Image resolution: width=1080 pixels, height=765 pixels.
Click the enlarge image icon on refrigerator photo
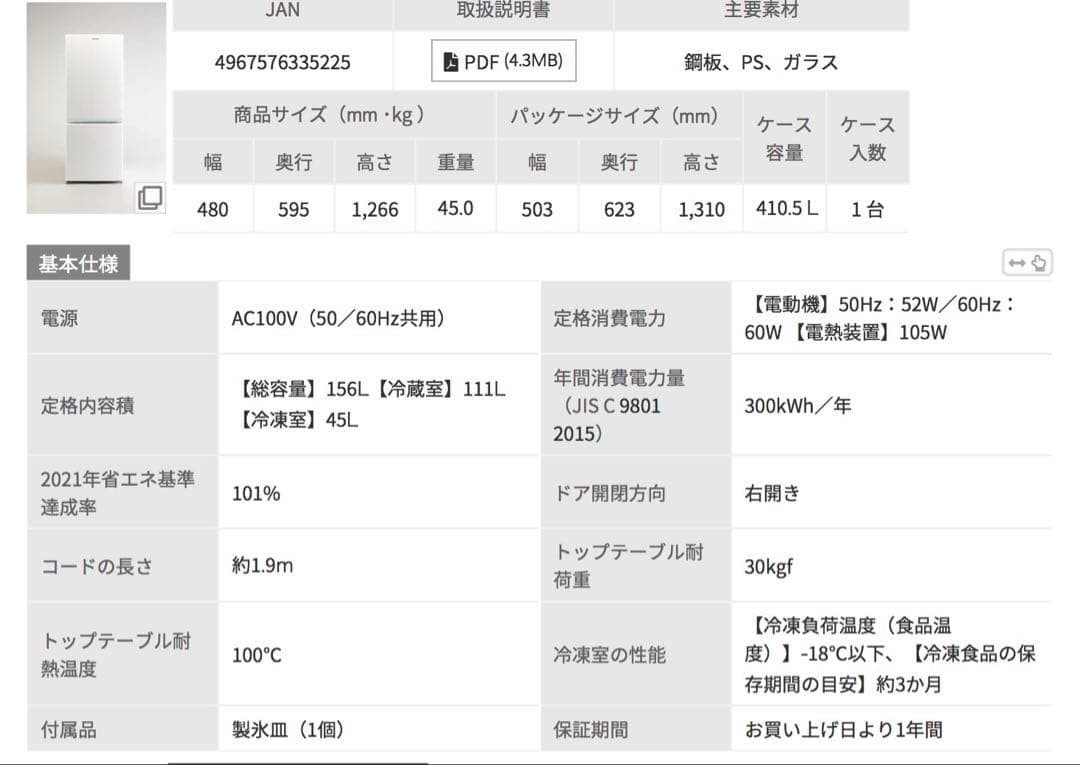pyautogui.click(x=150, y=197)
